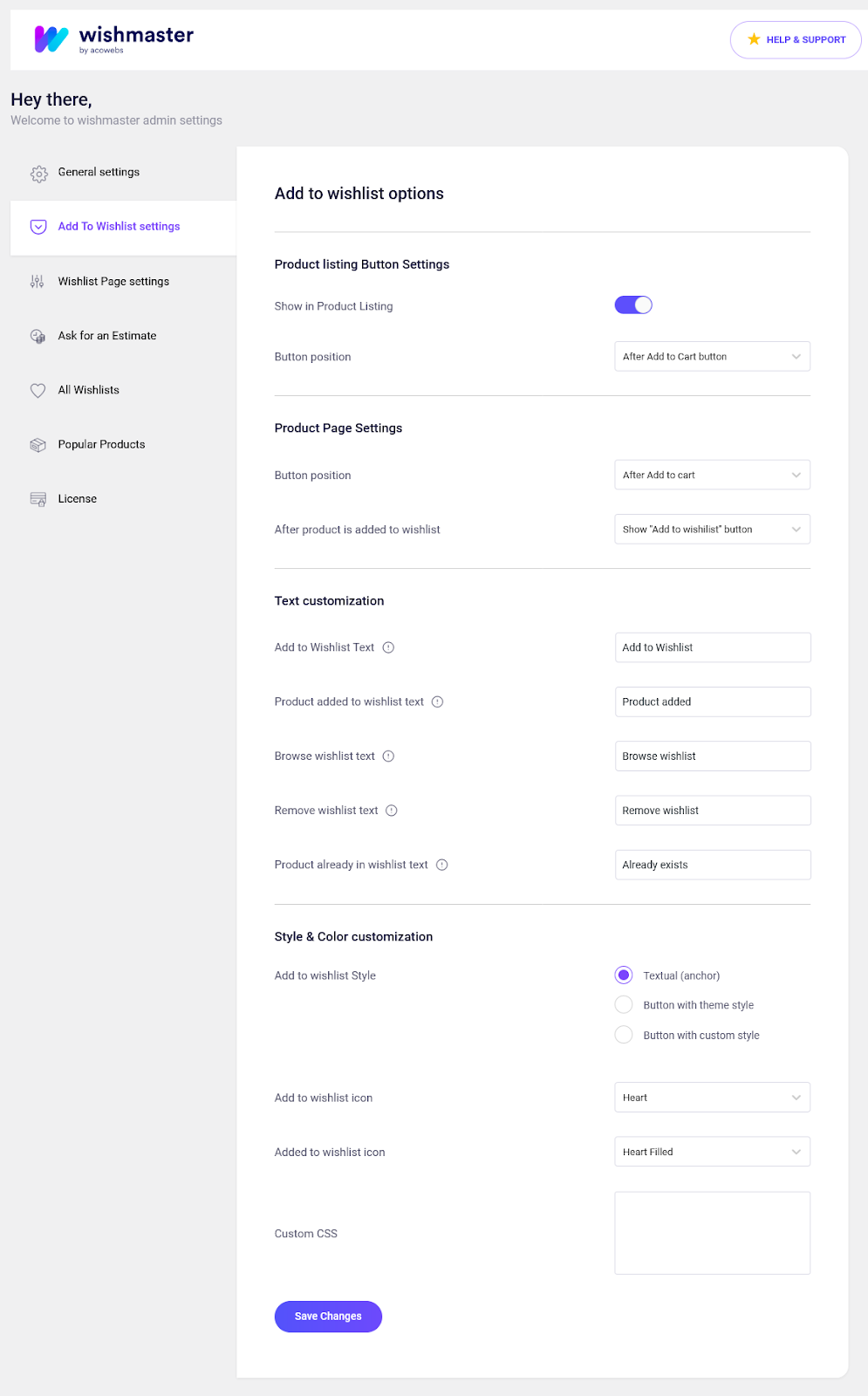Expand the Add to wishlist icon Heart dropdown
This screenshot has height=1396, width=868.
click(x=713, y=1098)
